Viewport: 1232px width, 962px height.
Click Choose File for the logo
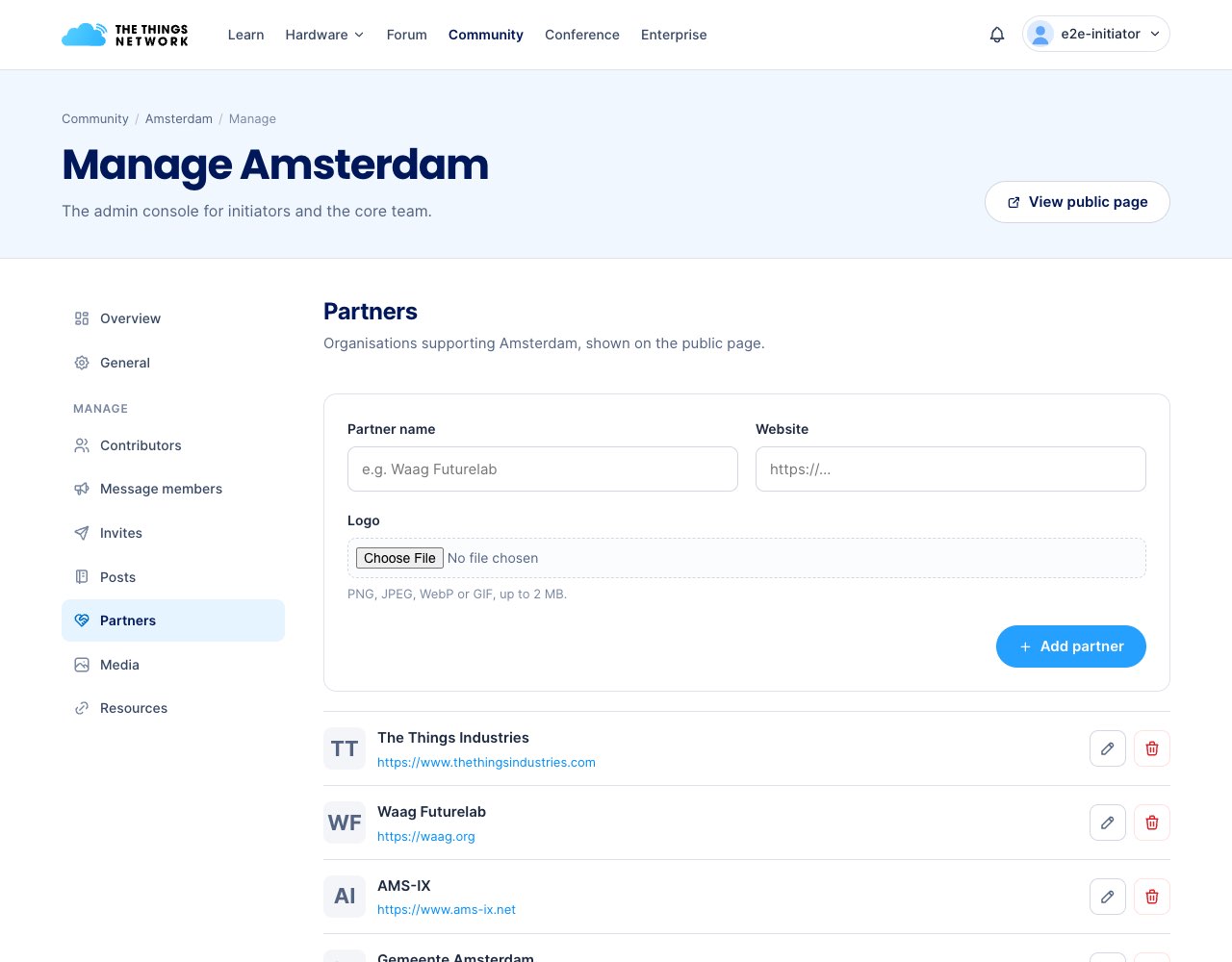[x=399, y=558]
